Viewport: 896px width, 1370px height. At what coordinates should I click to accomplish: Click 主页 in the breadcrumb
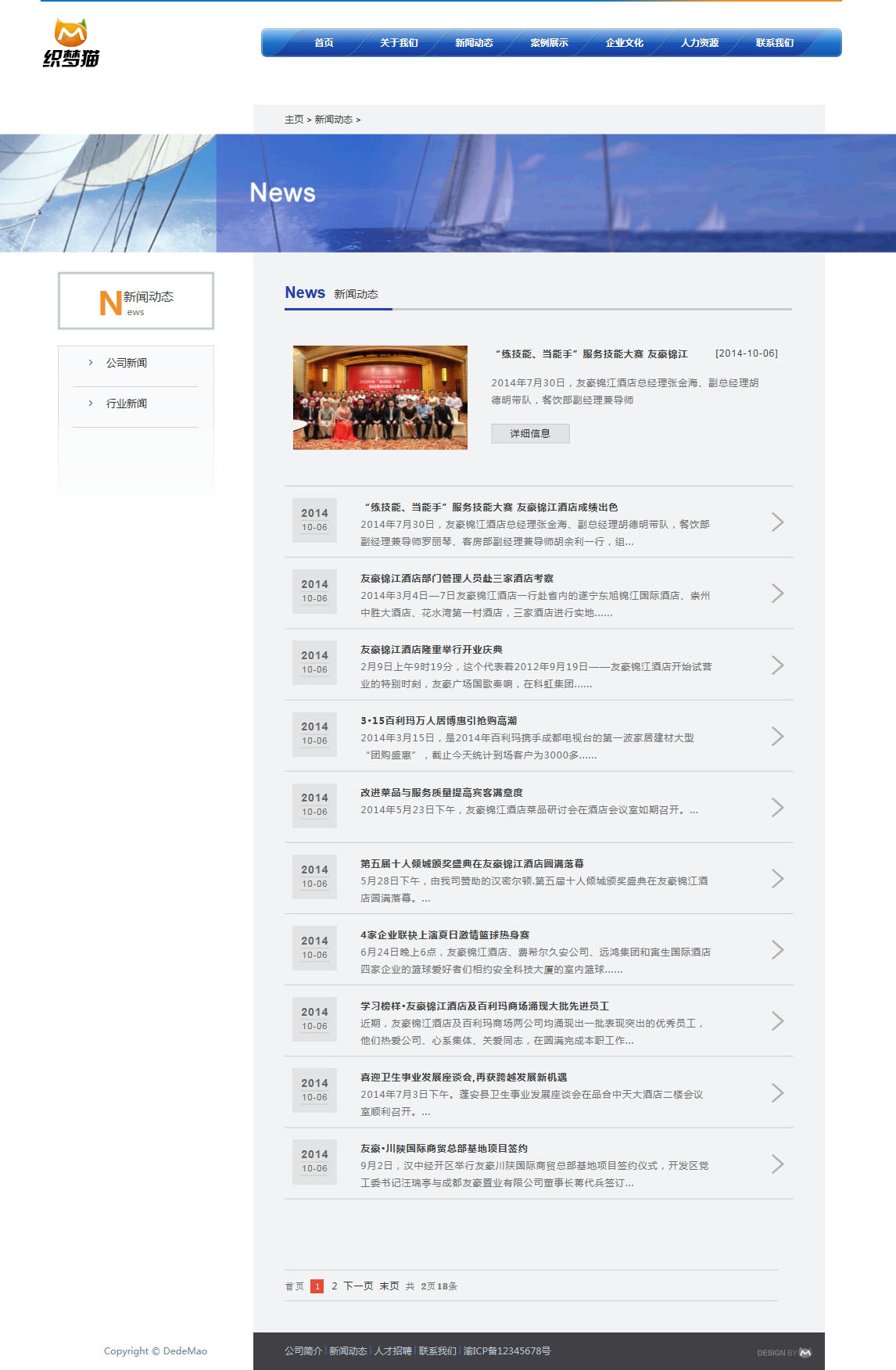(x=293, y=120)
